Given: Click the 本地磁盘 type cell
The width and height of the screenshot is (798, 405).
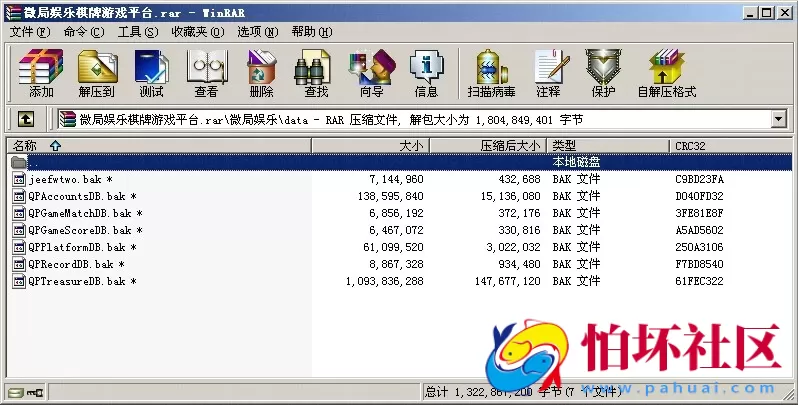Looking at the screenshot, I should click(576, 162).
